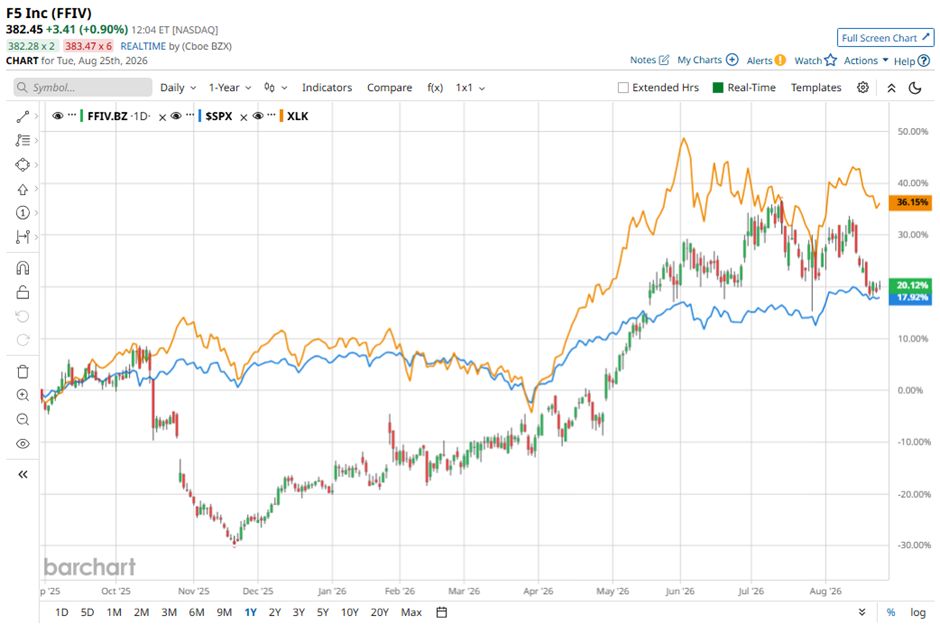Select the 2Y time range
Viewport: 940px width, 625px height.
(x=275, y=612)
